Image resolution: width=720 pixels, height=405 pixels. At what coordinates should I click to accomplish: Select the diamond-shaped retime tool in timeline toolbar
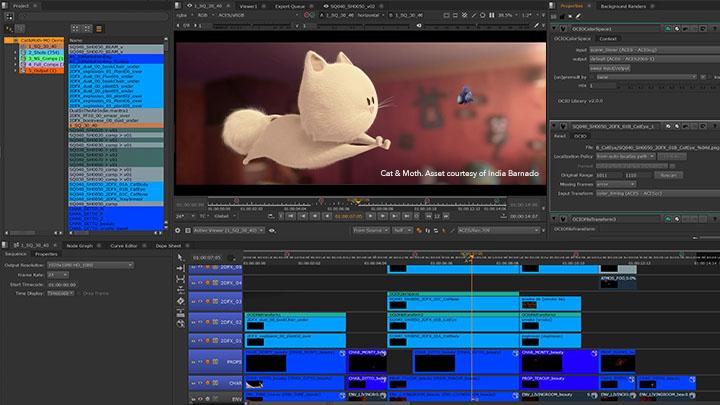(x=180, y=301)
